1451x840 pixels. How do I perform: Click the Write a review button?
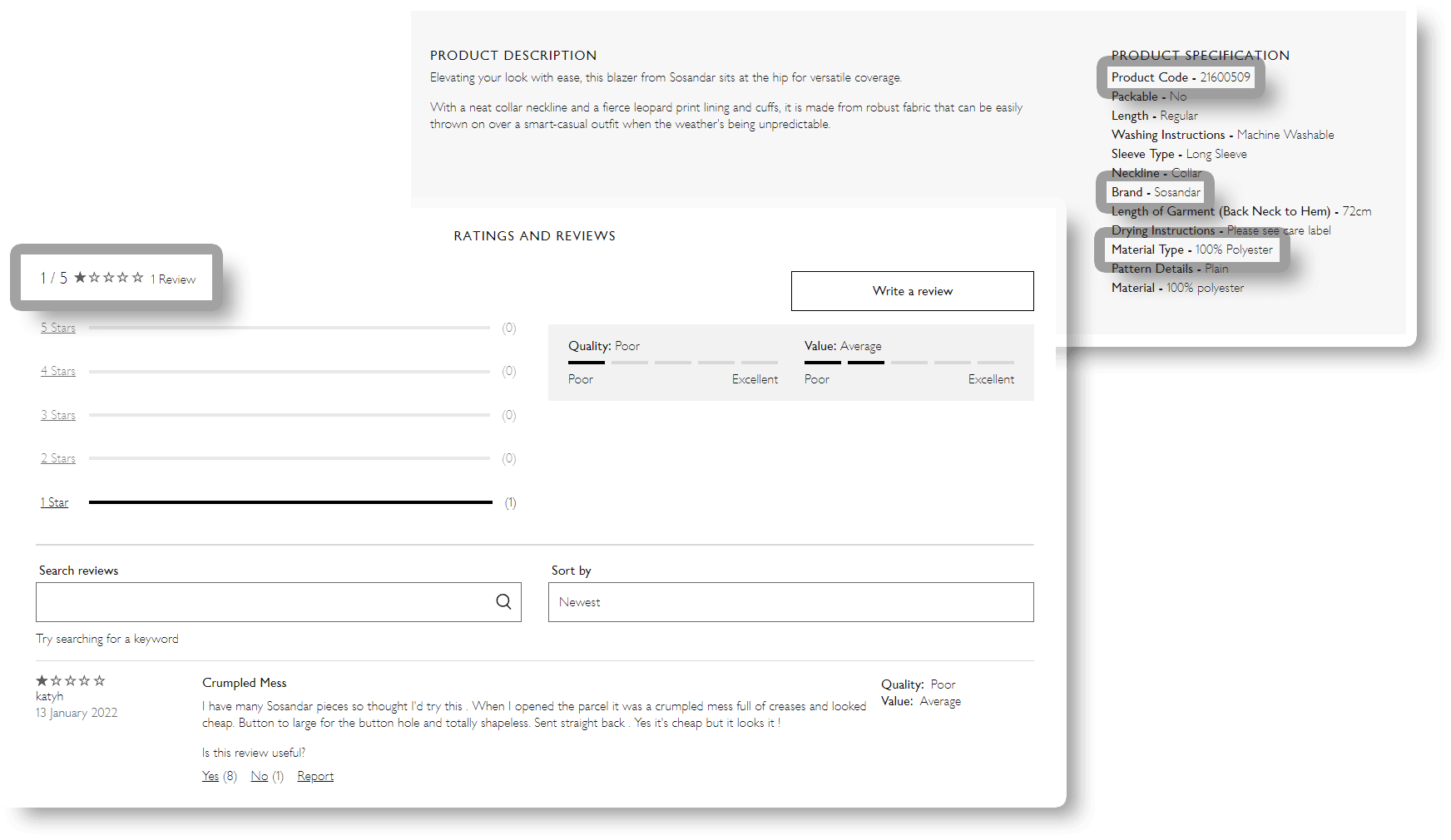pyautogui.click(x=912, y=291)
